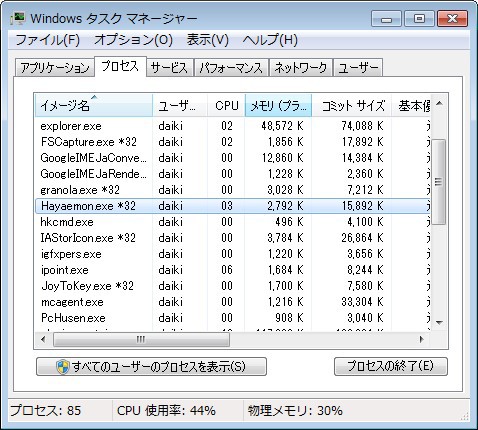Open the ヘルプ(H) menu
Viewport: 478px width, 430px height.
(270, 40)
